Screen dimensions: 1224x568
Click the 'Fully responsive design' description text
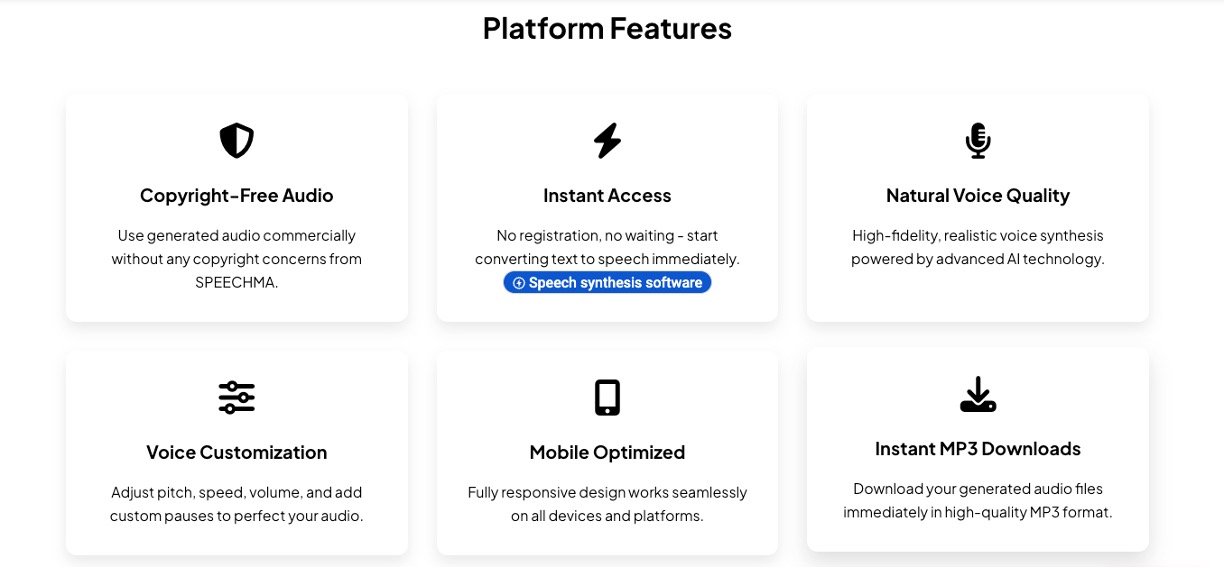(x=607, y=504)
